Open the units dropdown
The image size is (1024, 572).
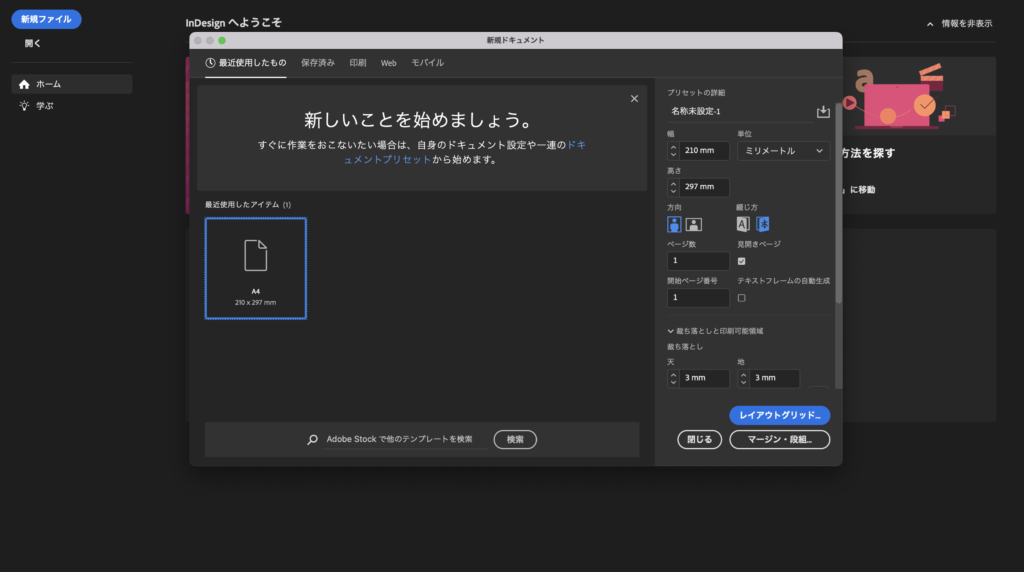[783, 151]
